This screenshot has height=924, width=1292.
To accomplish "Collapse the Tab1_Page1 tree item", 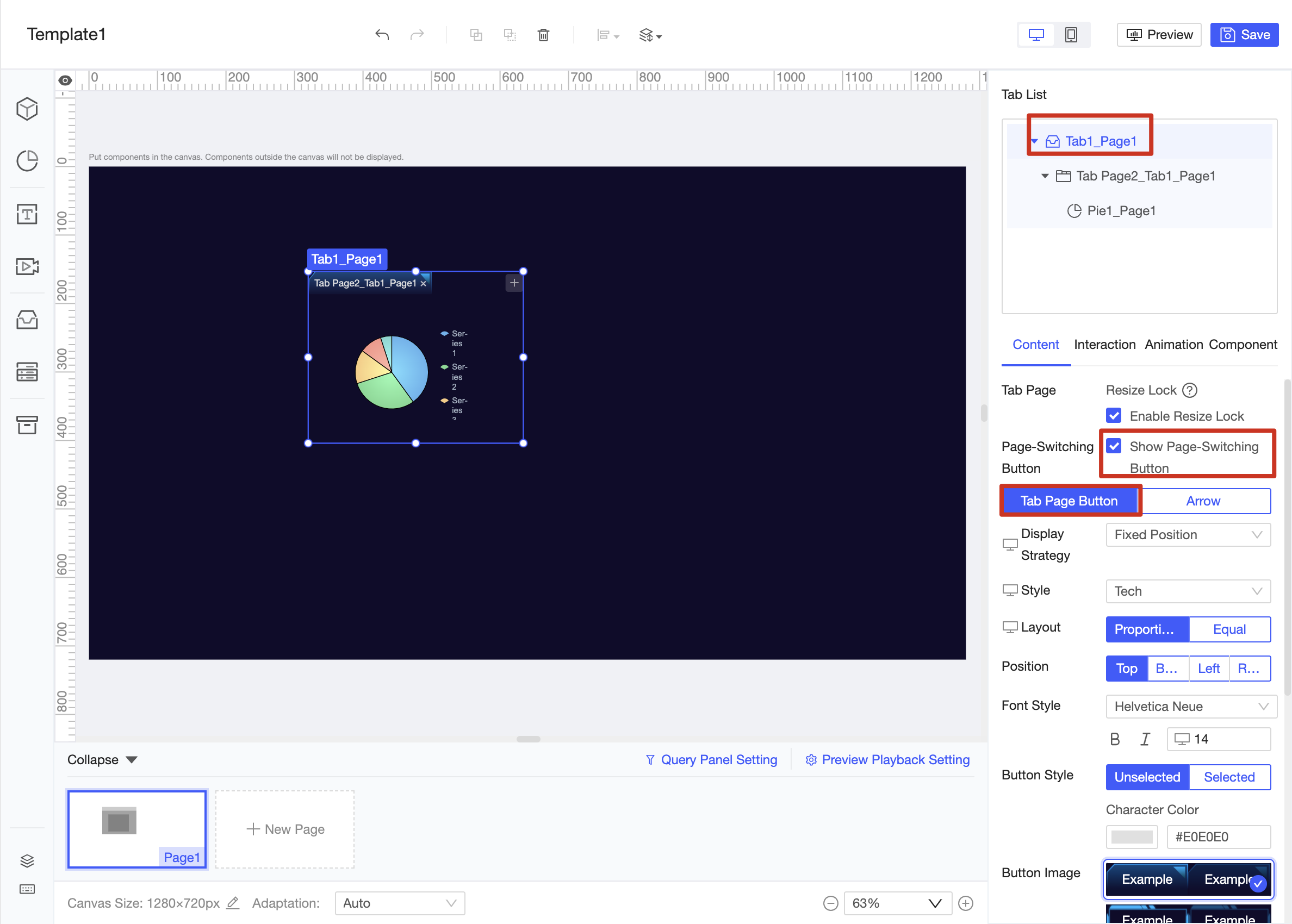I will [x=1034, y=141].
